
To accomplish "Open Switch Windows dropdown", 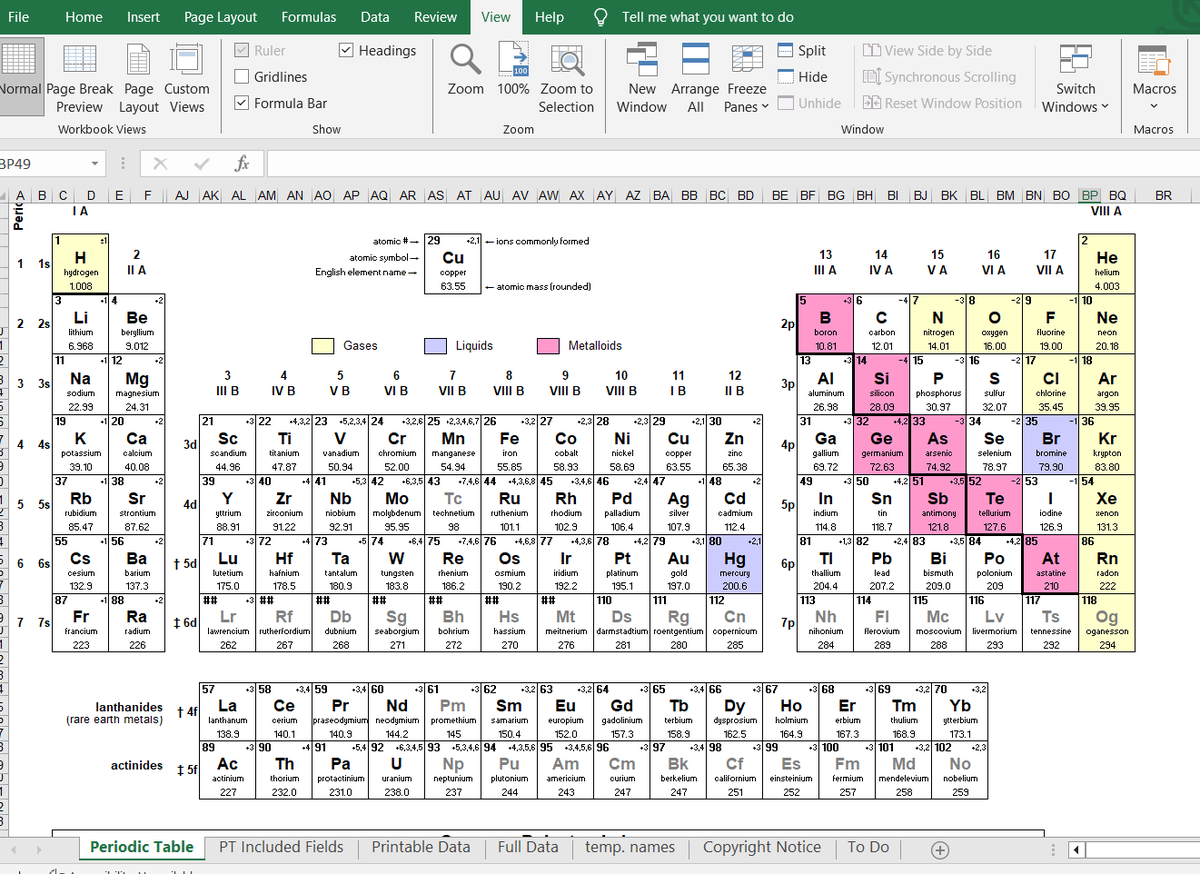I will click(1075, 79).
